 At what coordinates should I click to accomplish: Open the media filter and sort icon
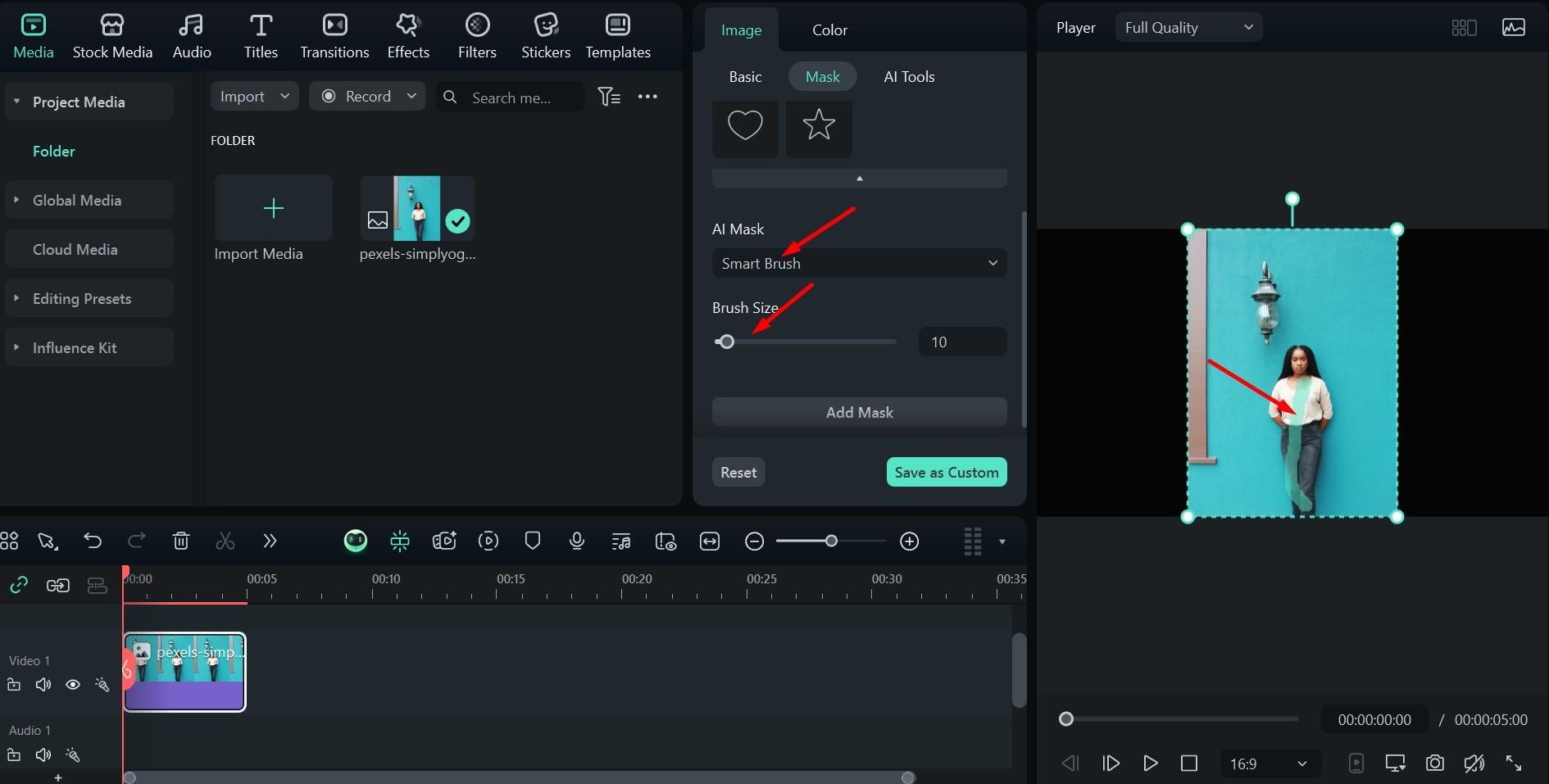pos(609,97)
